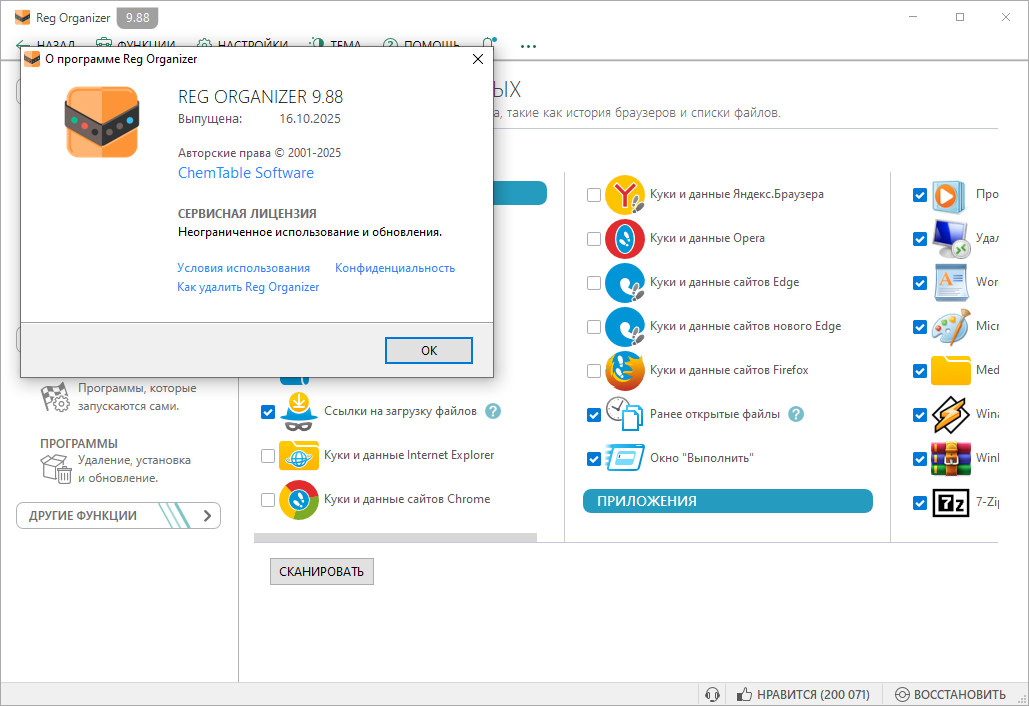Image resolution: width=1029 pixels, height=706 pixels.
Task: Click the blue help icon next to 'Ранее открытые файлы'
Action: tap(796, 414)
